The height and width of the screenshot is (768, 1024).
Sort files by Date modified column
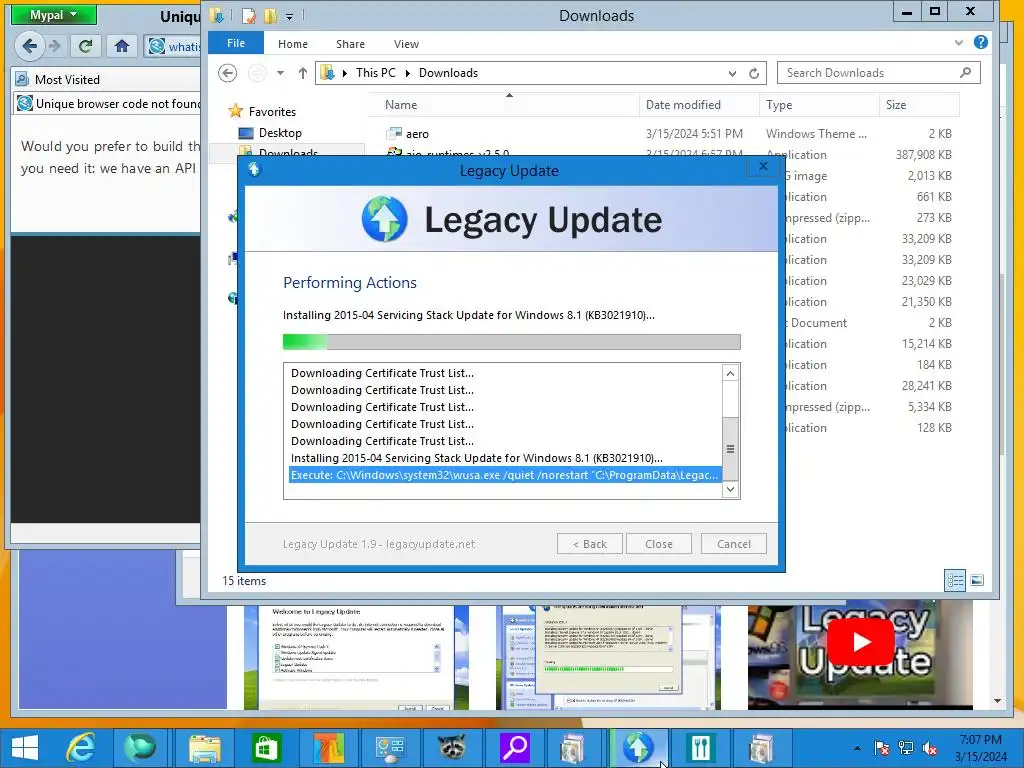tap(699, 104)
